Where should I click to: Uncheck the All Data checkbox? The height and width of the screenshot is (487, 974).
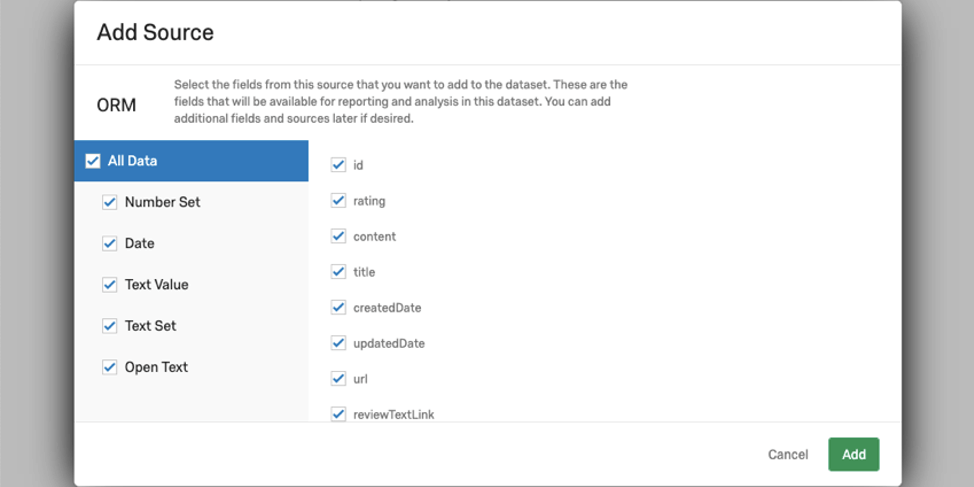tap(93, 161)
